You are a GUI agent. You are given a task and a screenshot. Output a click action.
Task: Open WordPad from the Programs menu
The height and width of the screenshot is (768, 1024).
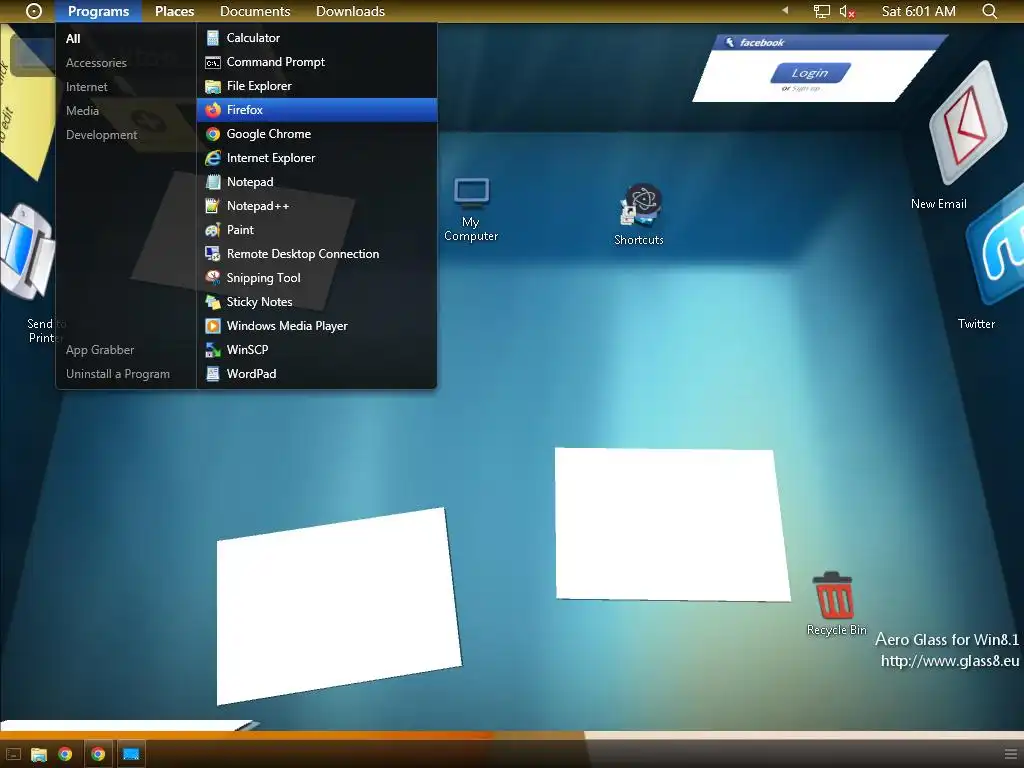tap(317, 374)
